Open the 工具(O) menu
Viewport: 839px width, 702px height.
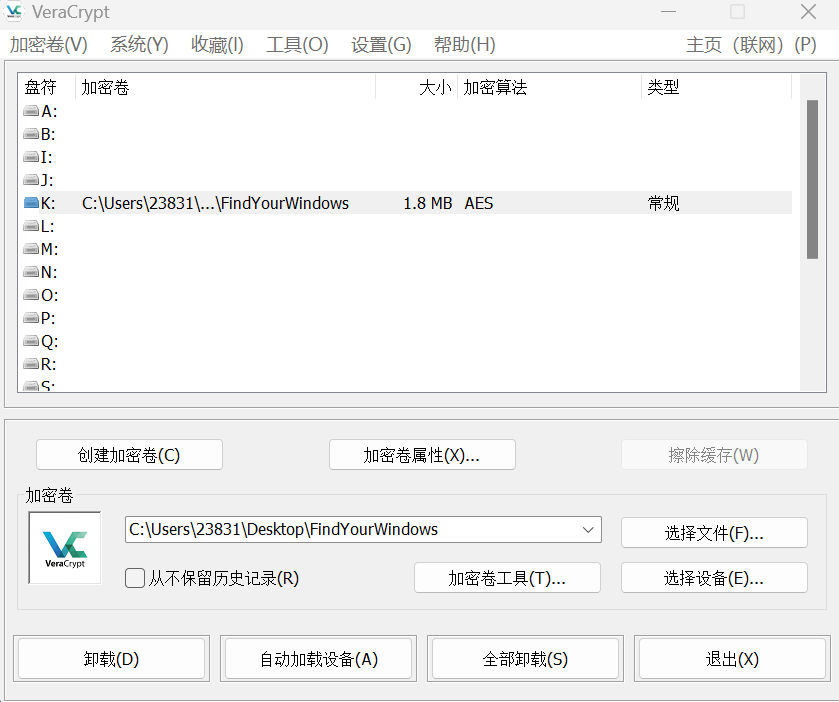click(297, 44)
